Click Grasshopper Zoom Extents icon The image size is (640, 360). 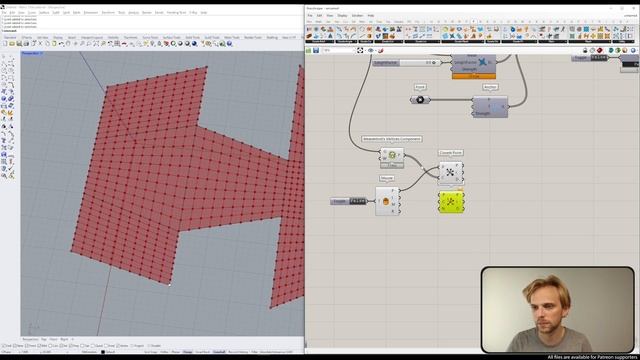pyautogui.click(x=360, y=50)
